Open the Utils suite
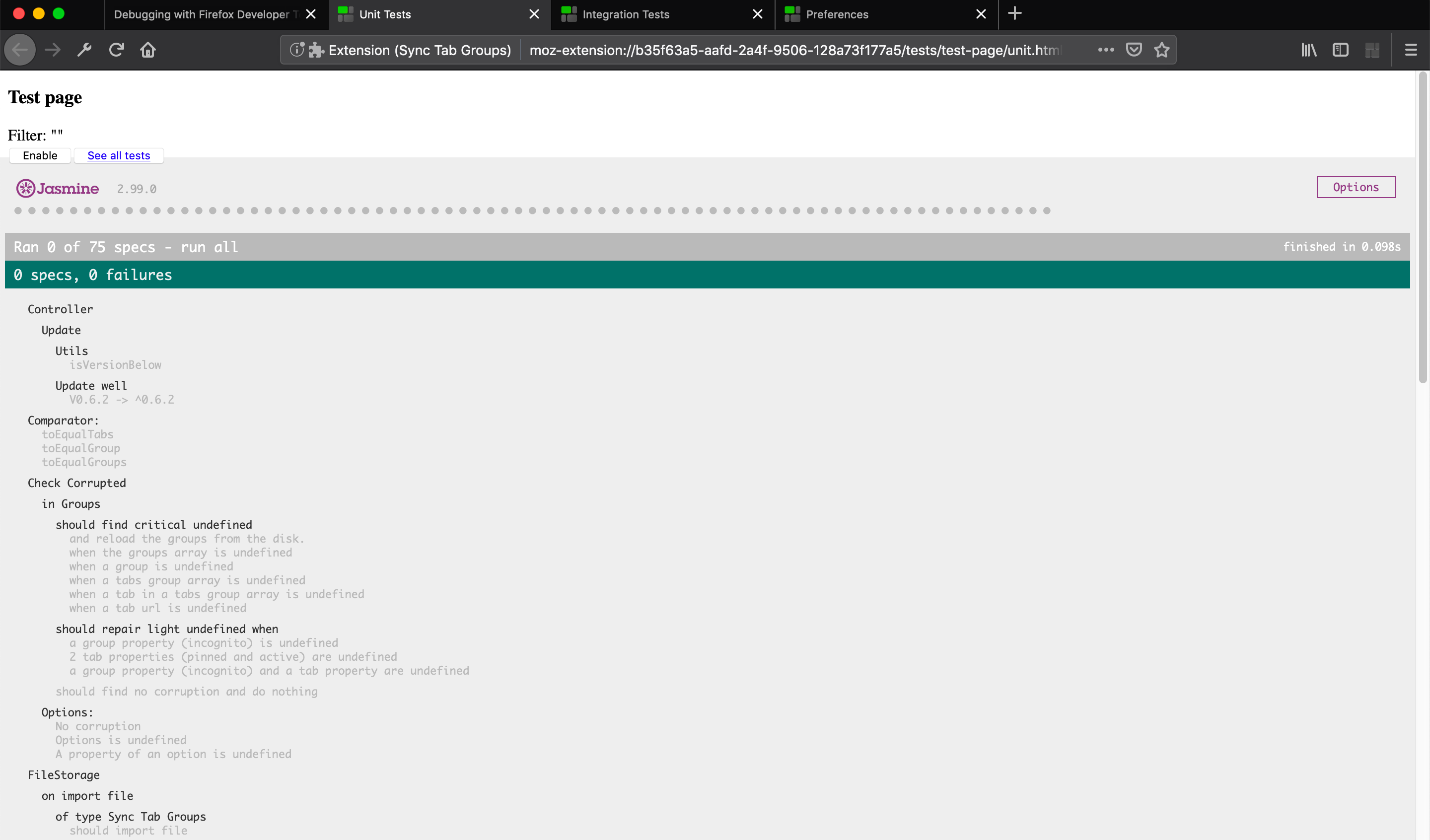 71,351
